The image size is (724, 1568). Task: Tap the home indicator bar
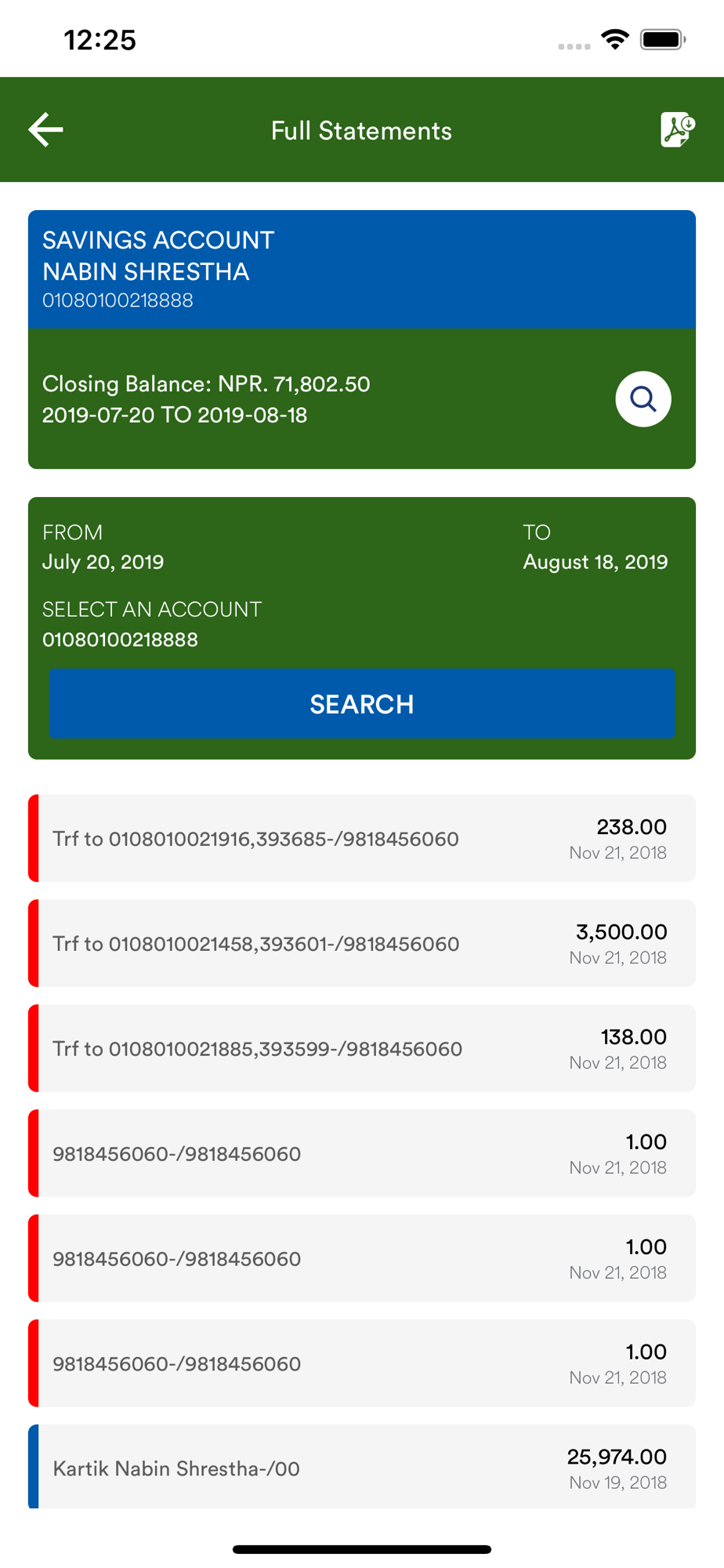coord(362,1549)
